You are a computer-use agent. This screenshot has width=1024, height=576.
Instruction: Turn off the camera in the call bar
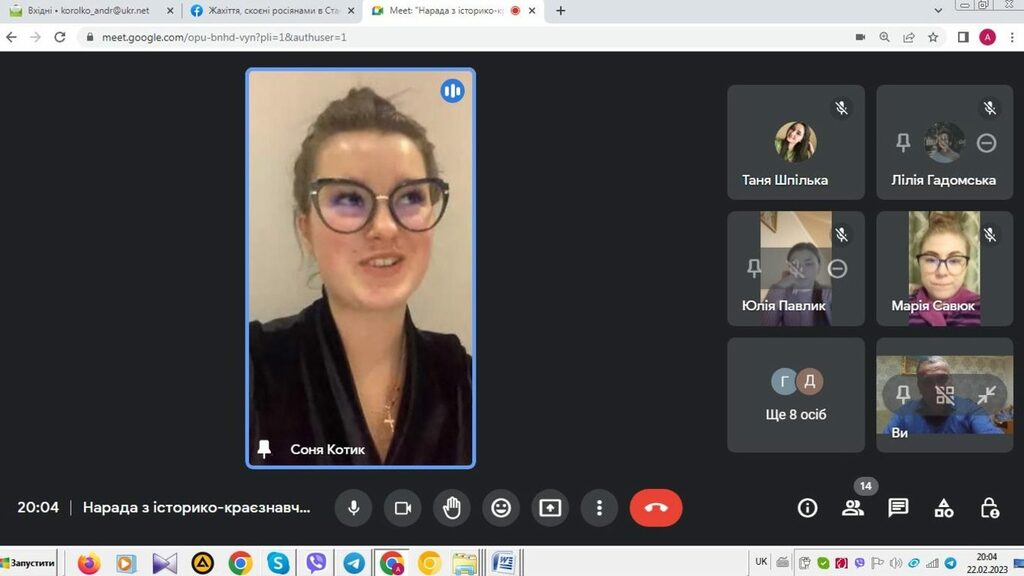[402, 508]
